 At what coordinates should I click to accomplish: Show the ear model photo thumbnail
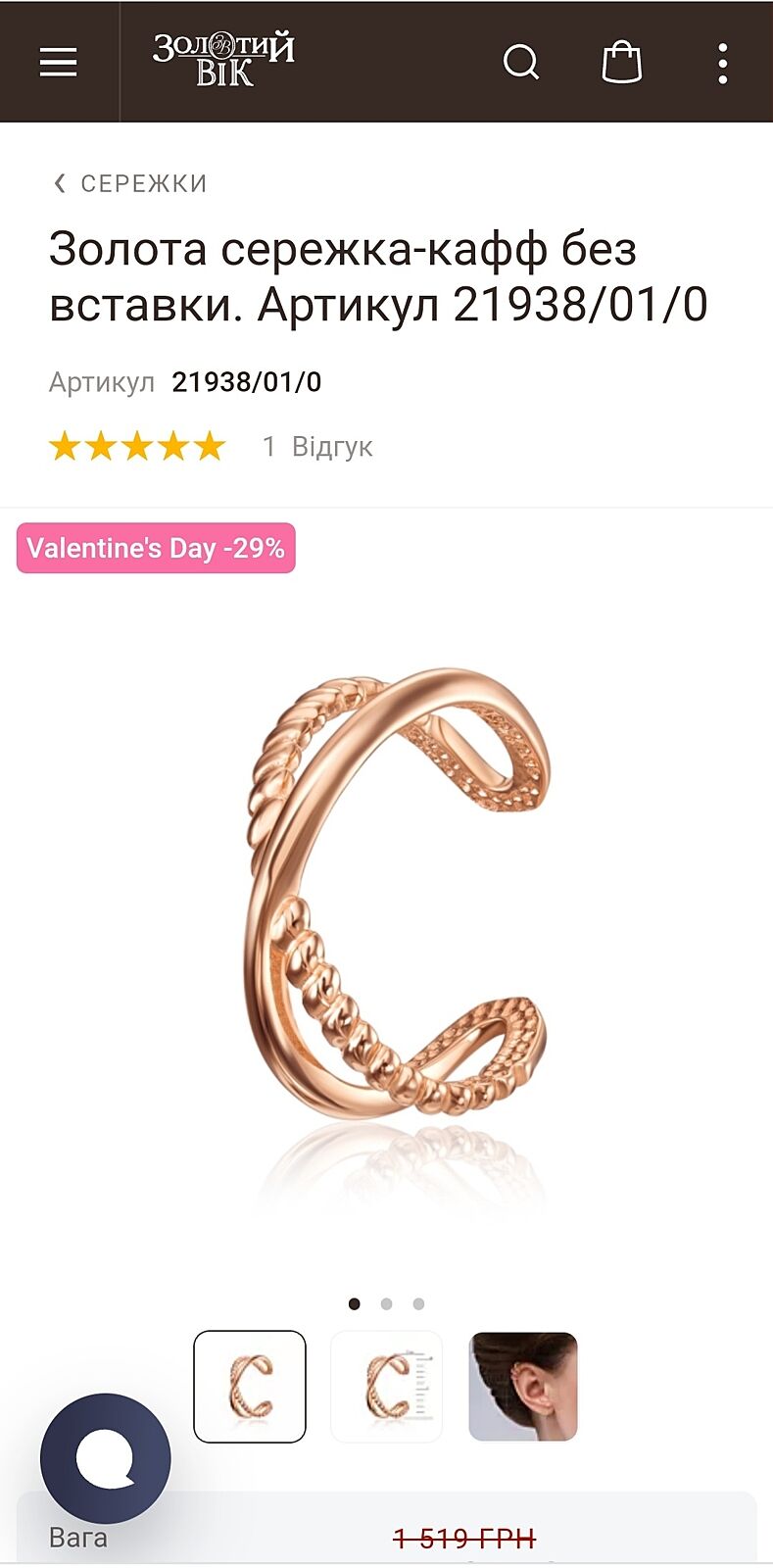click(523, 1386)
